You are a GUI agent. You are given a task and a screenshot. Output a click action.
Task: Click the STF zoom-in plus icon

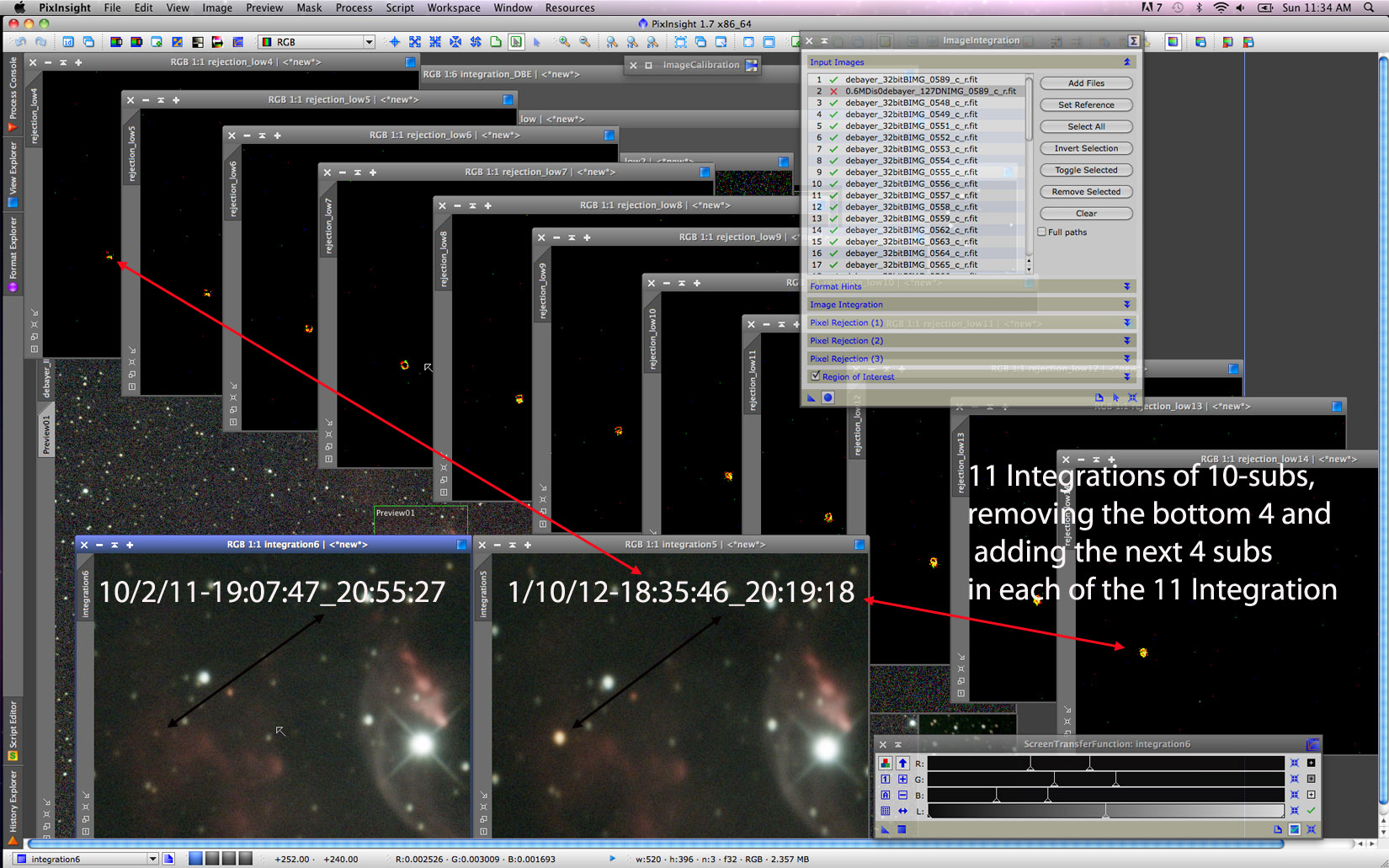point(902,779)
